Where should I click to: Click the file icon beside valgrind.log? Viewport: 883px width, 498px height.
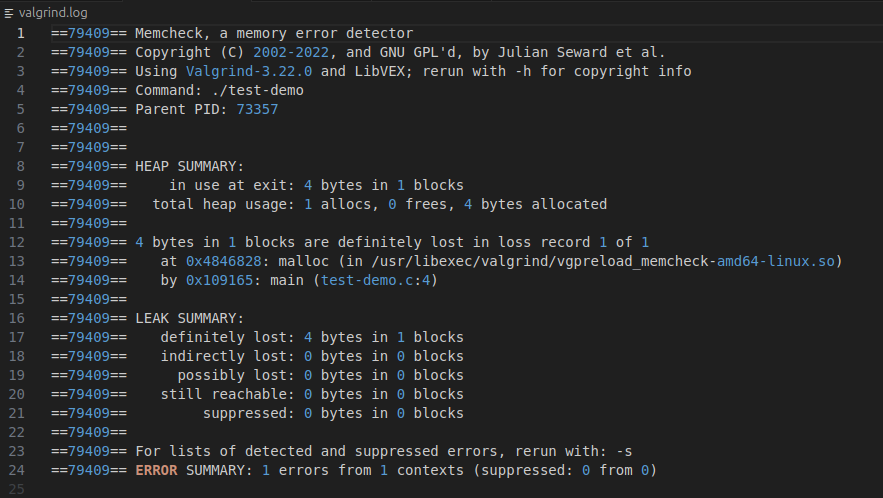point(10,12)
